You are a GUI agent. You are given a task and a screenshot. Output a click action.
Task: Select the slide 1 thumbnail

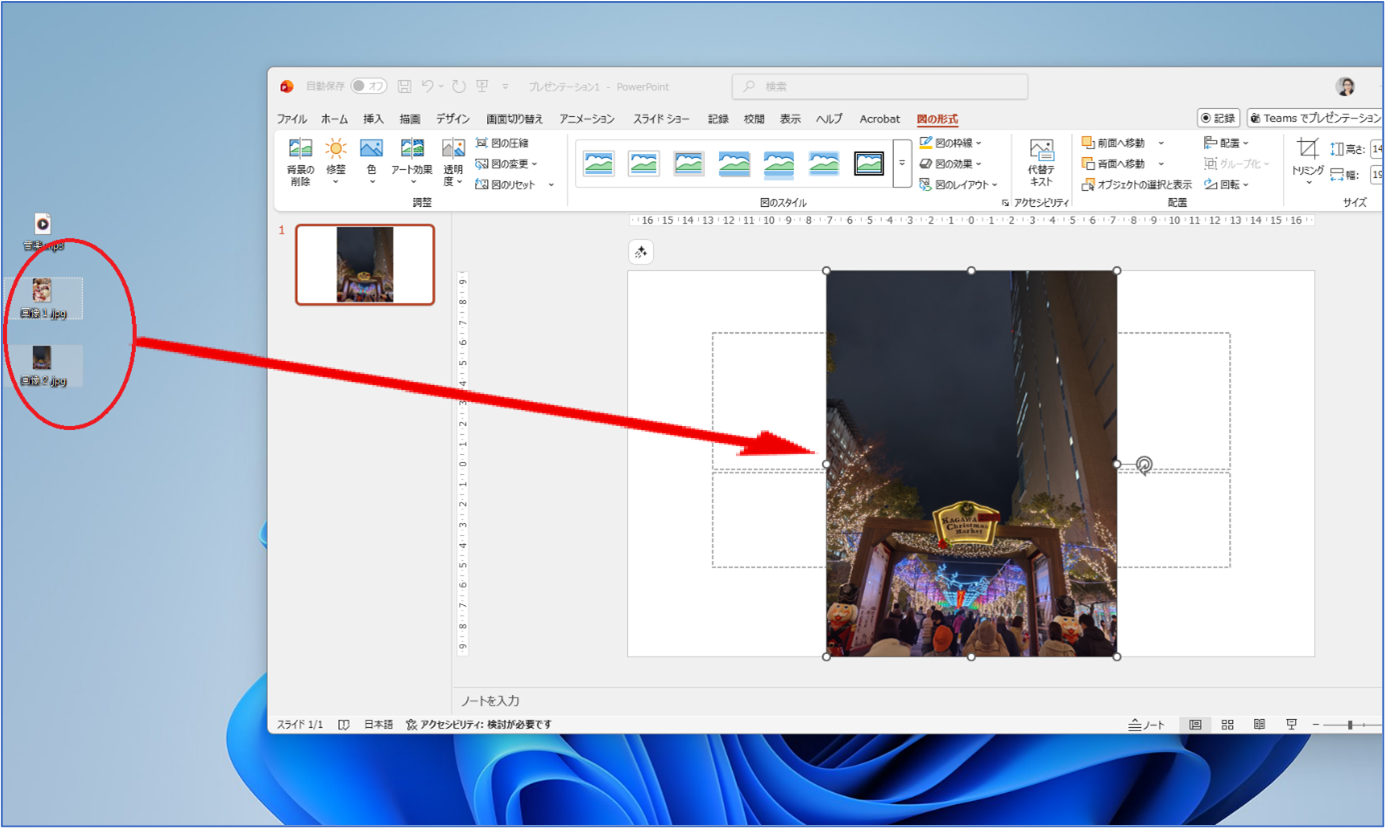click(365, 264)
